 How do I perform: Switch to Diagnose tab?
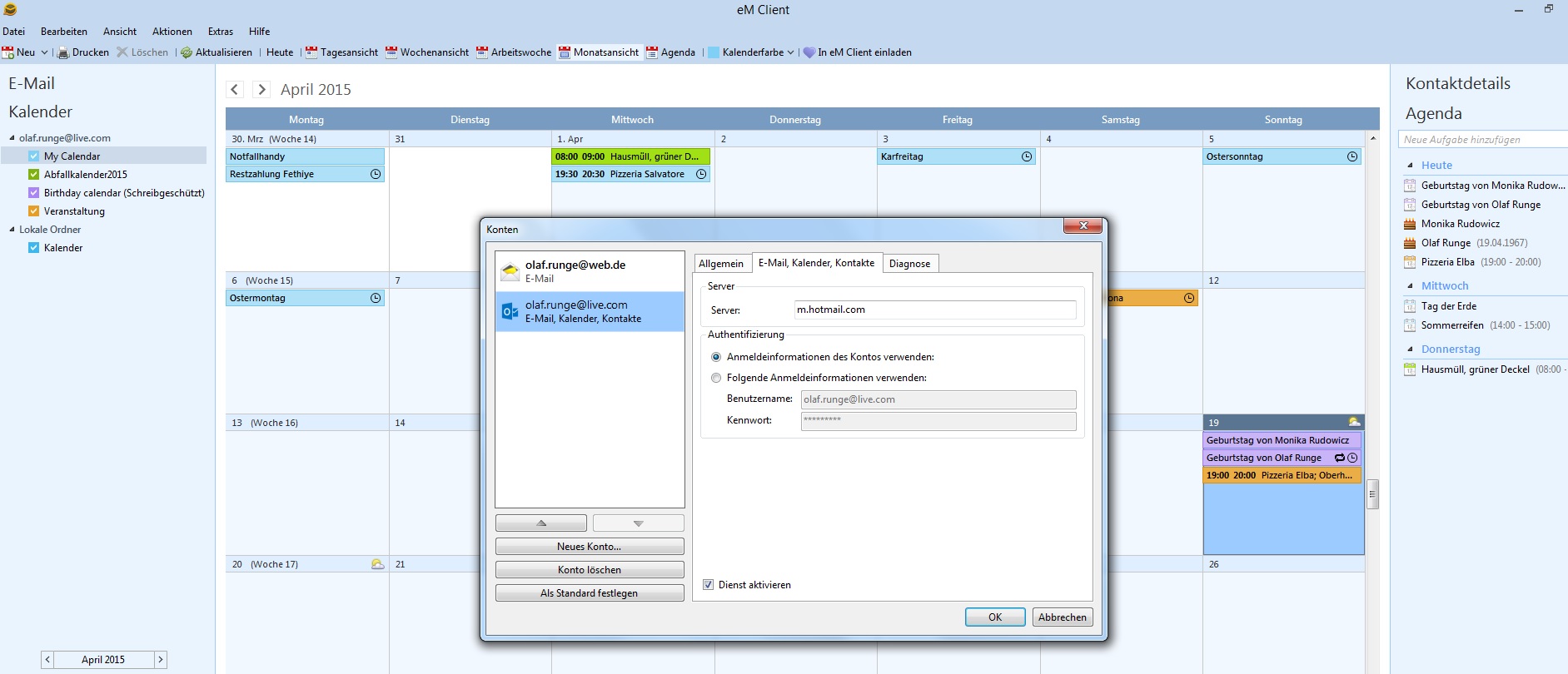(x=909, y=264)
